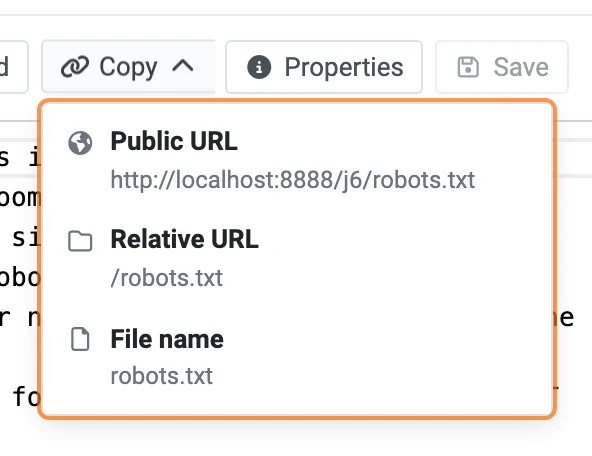Click the upward chevron next to Copy
The image size is (592, 456).
(183, 66)
